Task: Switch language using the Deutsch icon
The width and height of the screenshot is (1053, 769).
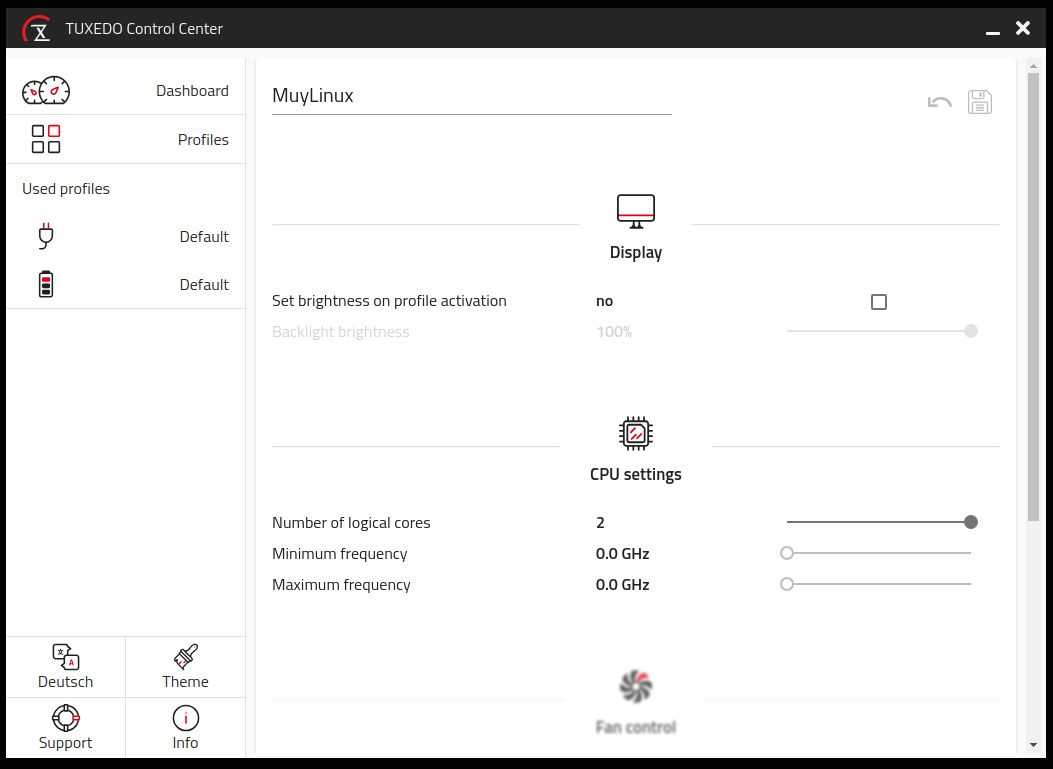Action: point(66,657)
